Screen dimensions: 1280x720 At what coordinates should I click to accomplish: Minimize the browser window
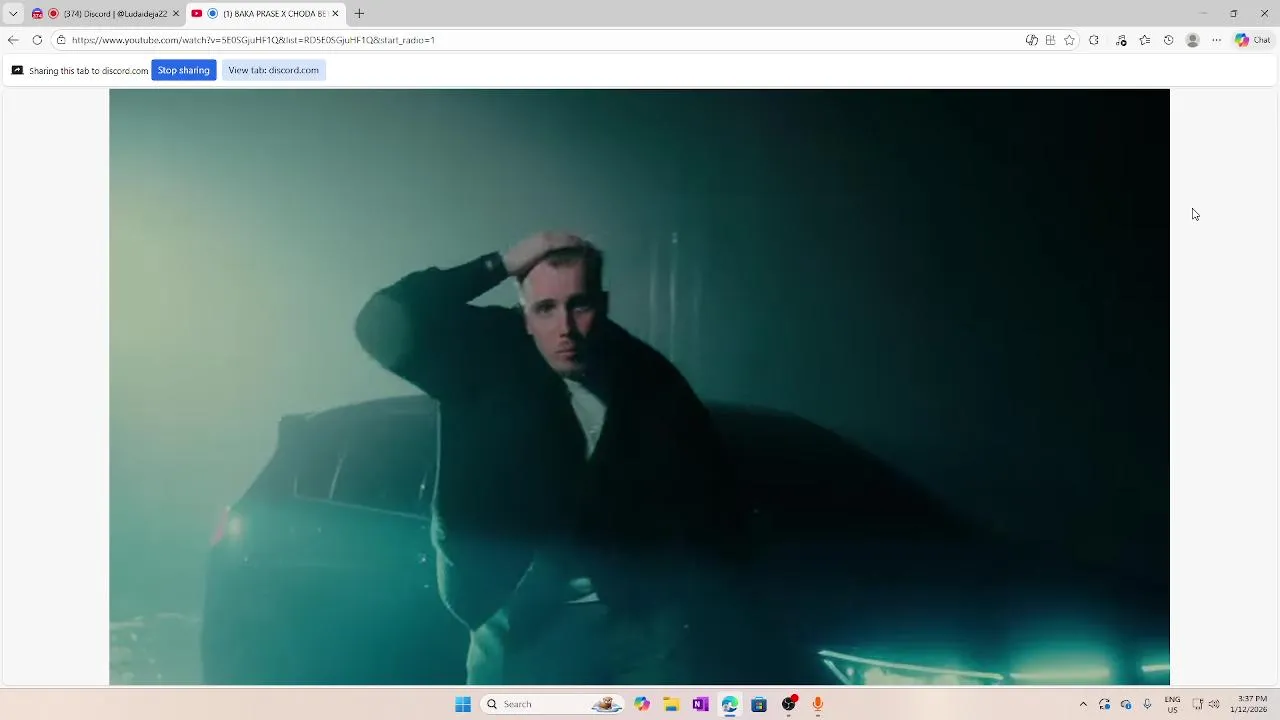[1203, 13]
